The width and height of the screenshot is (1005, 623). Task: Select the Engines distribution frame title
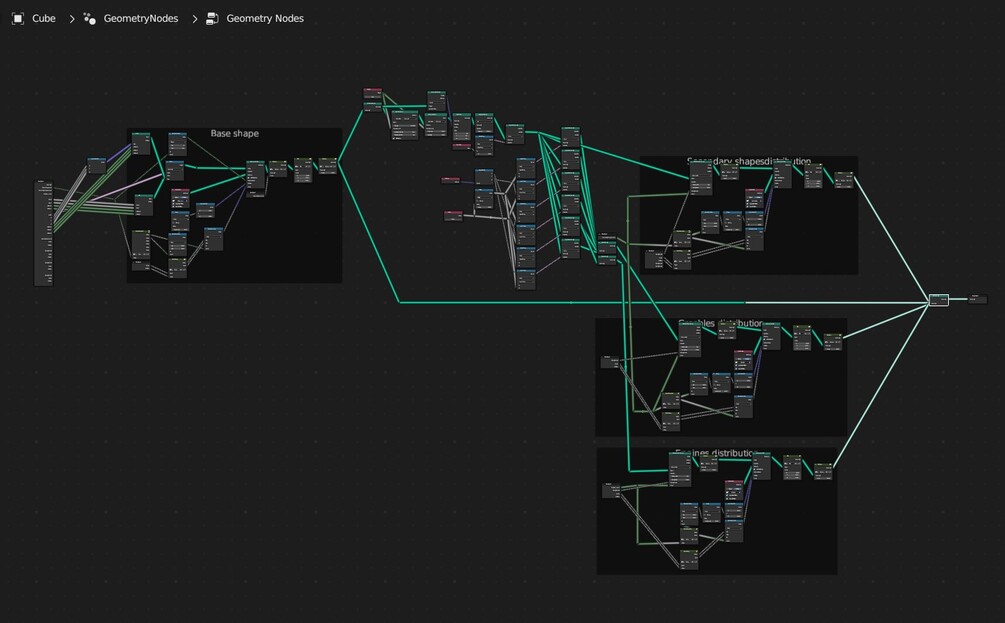(716, 453)
